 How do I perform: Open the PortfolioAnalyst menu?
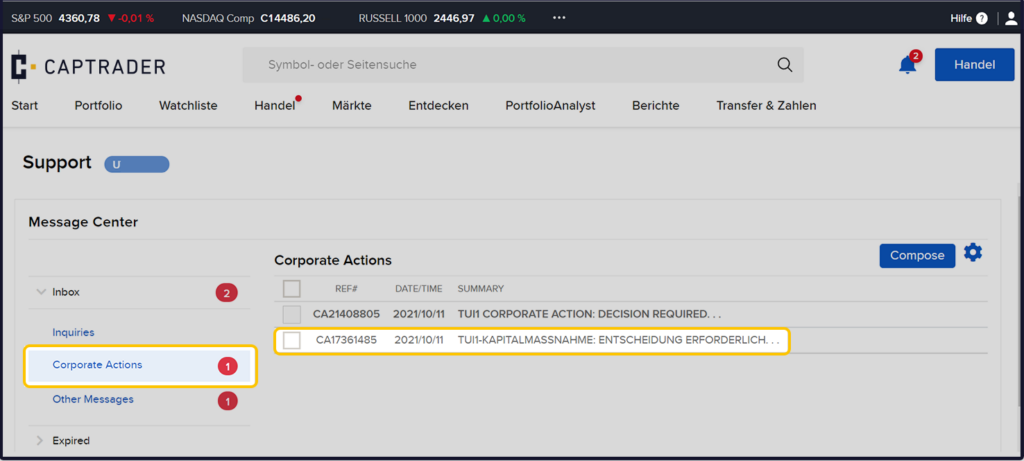(550, 105)
